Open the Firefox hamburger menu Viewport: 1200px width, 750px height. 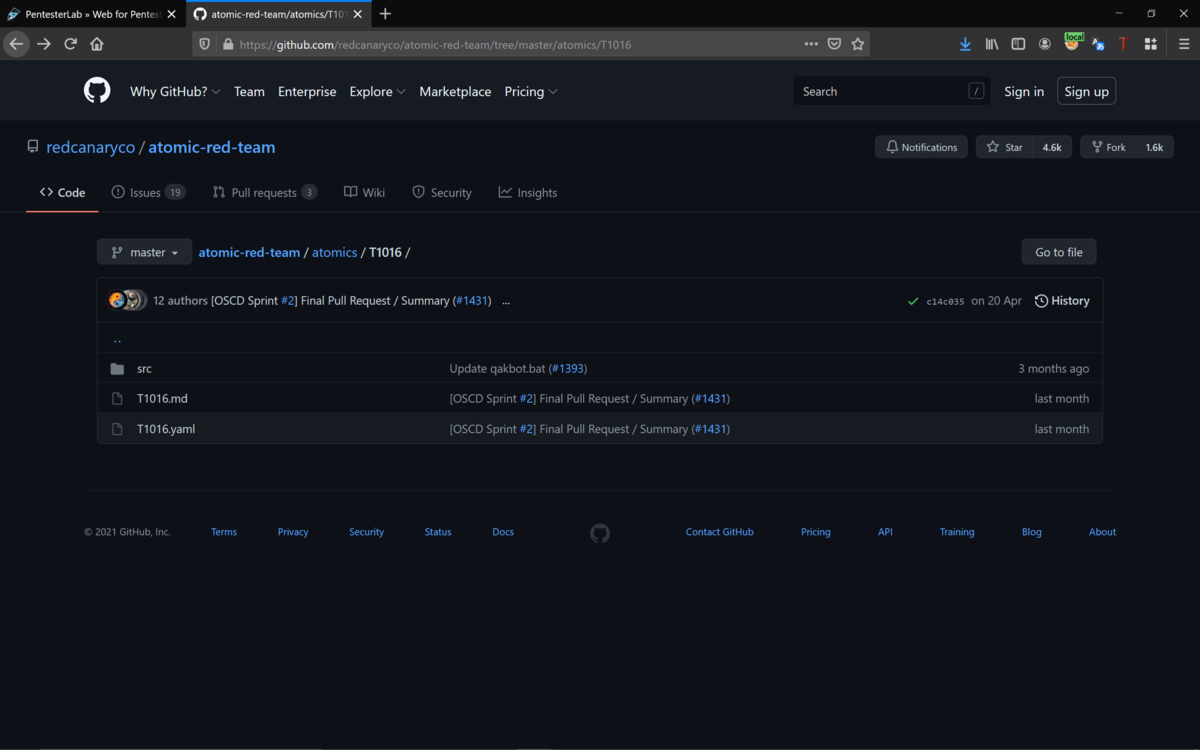tap(1184, 44)
